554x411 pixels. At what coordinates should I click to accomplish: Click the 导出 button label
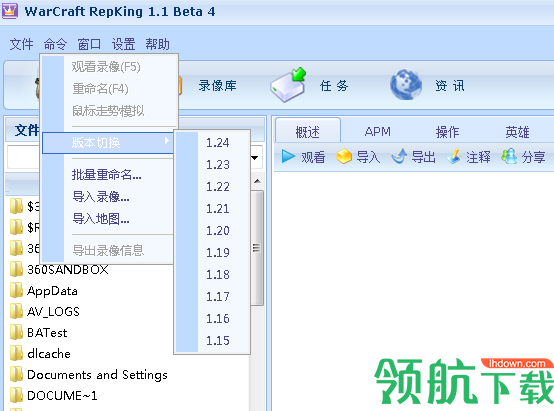click(x=423, y=157)
